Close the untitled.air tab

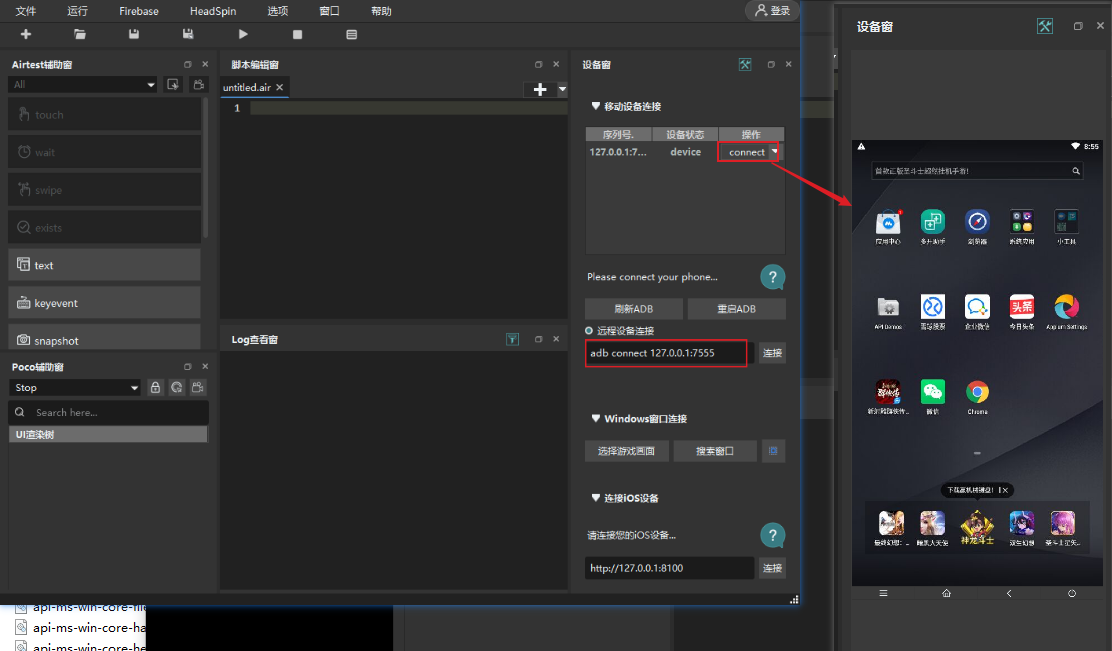279,87
